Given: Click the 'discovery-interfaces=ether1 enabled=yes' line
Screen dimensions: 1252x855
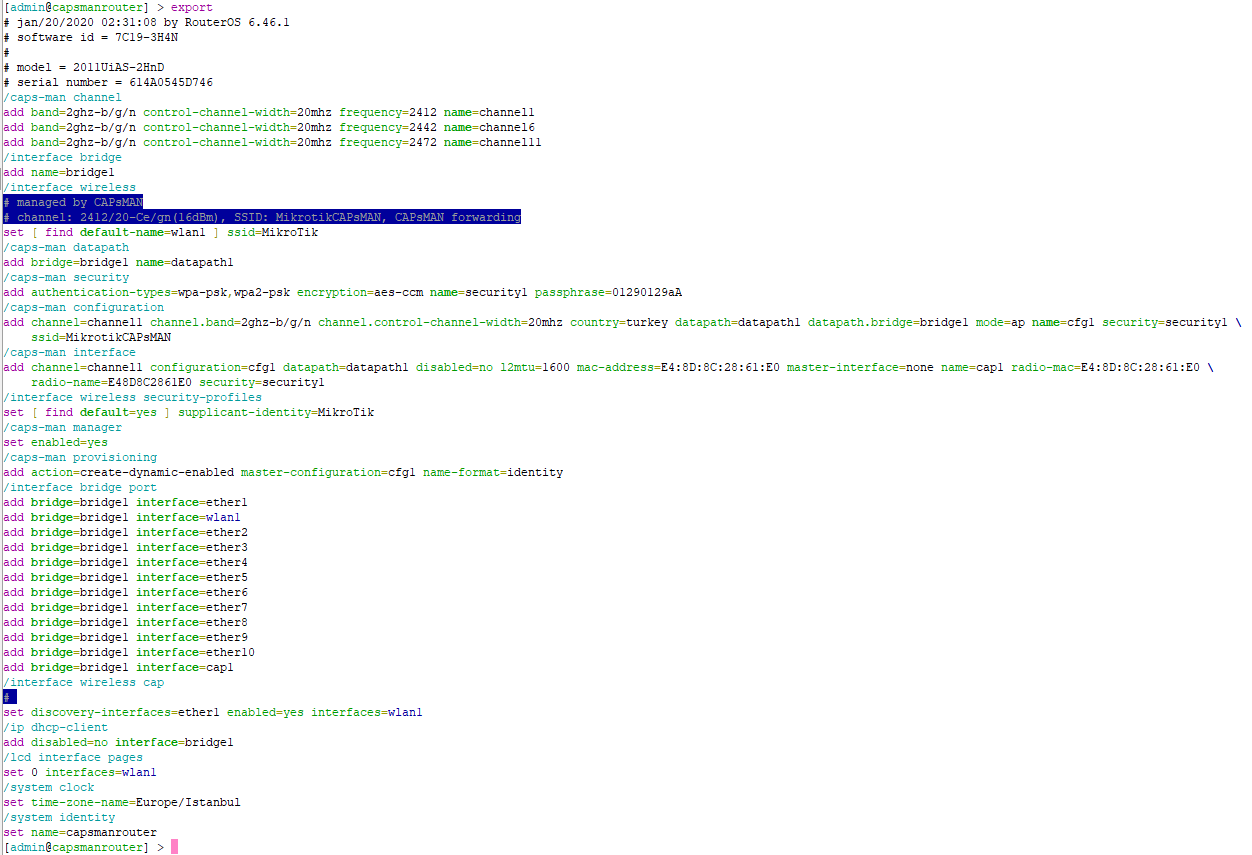Looking at the screenshot, I should click(x=213, y=712).
